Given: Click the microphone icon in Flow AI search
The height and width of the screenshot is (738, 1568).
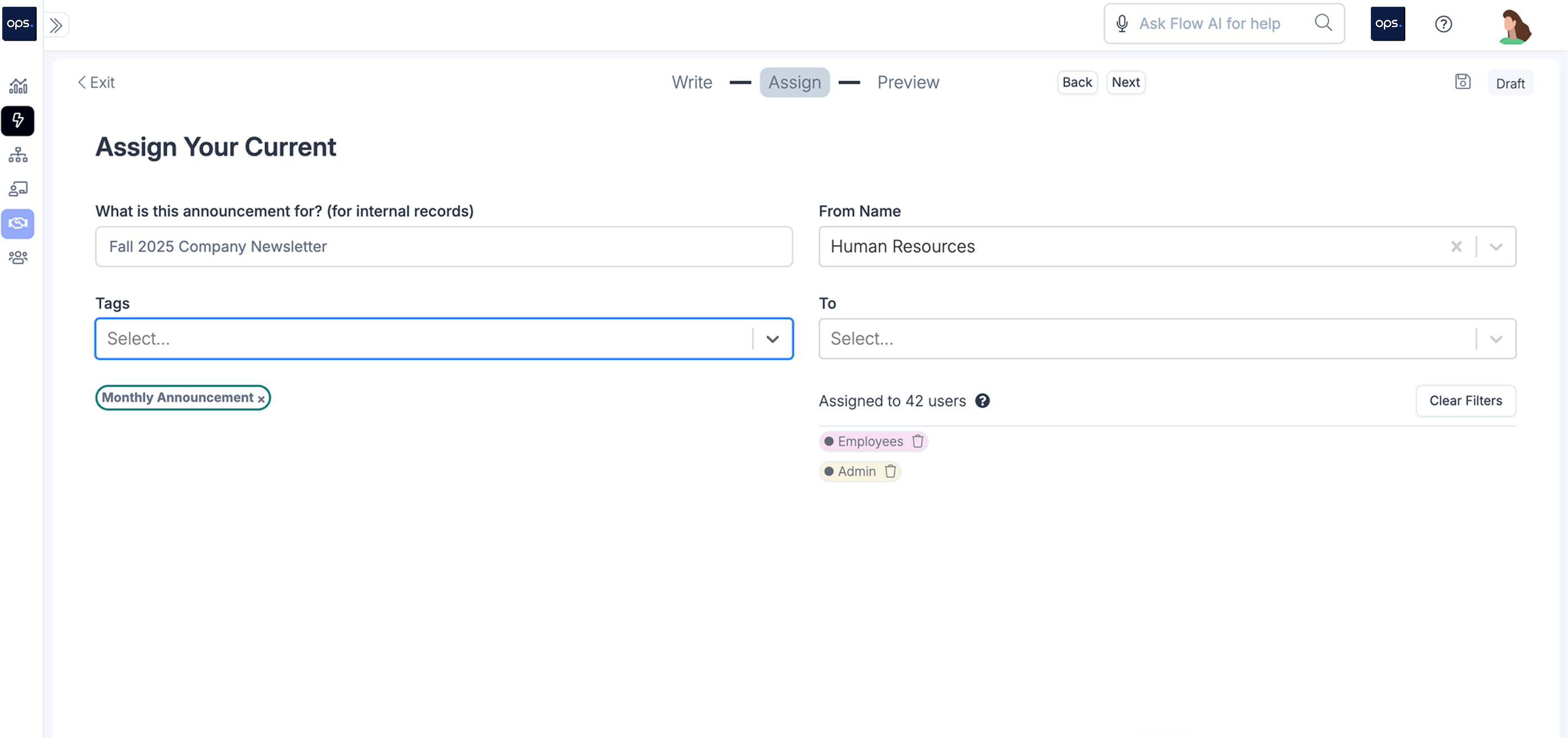Looking at the screenshot, I should [1121, 24].
